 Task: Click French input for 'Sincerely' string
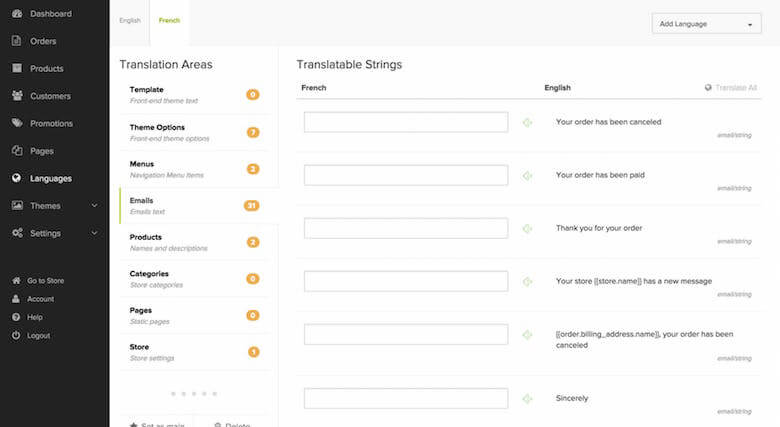(x=406, y=398)
